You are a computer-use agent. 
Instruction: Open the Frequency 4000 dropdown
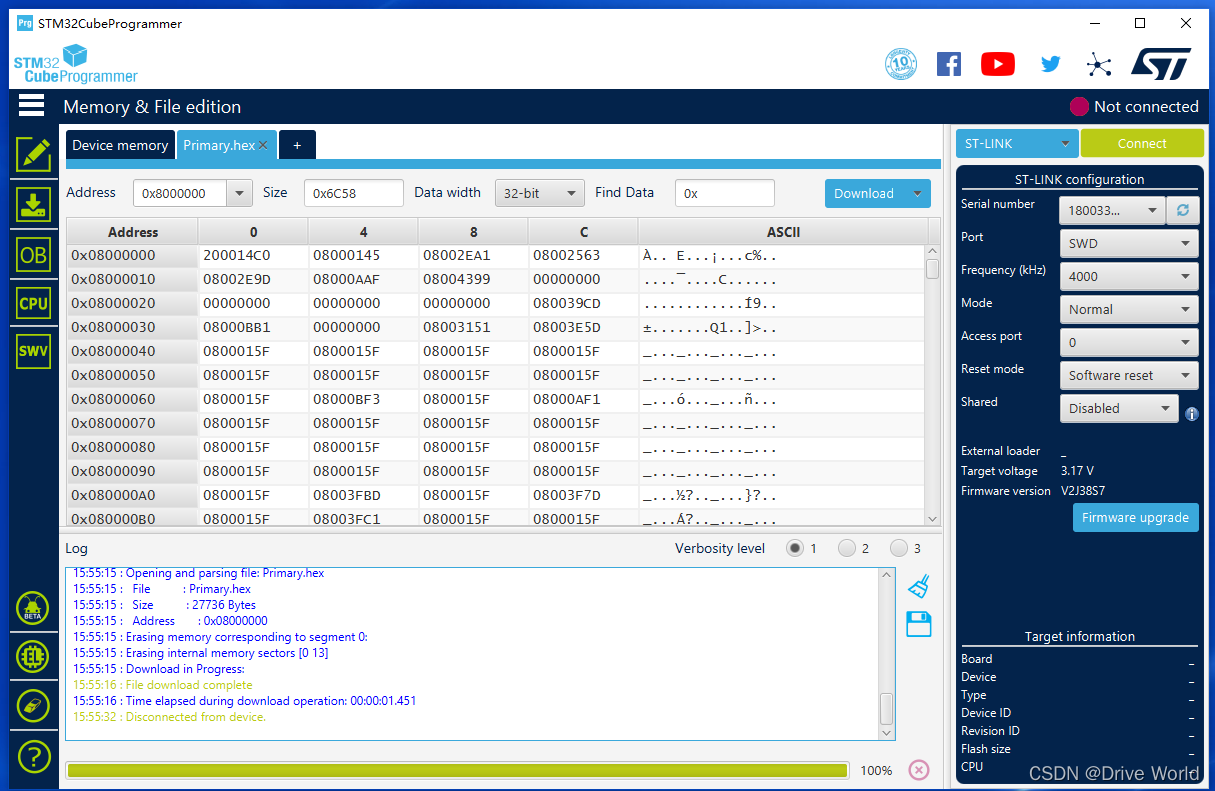1129,276
